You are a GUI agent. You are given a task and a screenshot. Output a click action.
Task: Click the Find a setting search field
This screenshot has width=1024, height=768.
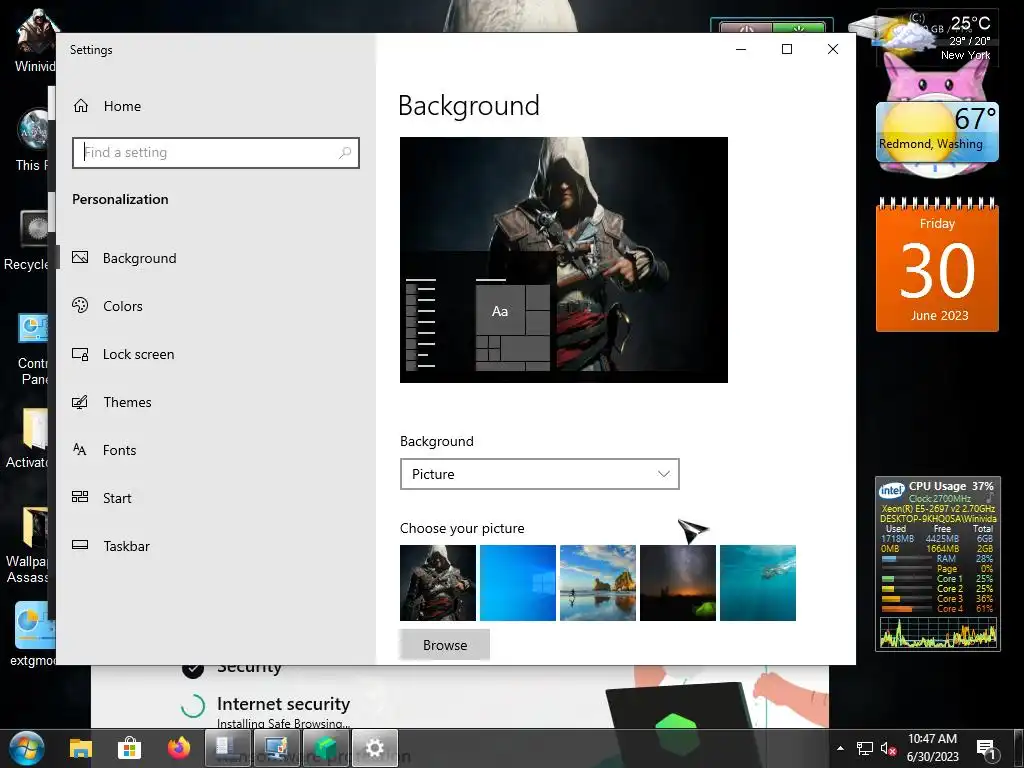coord(216,153)
